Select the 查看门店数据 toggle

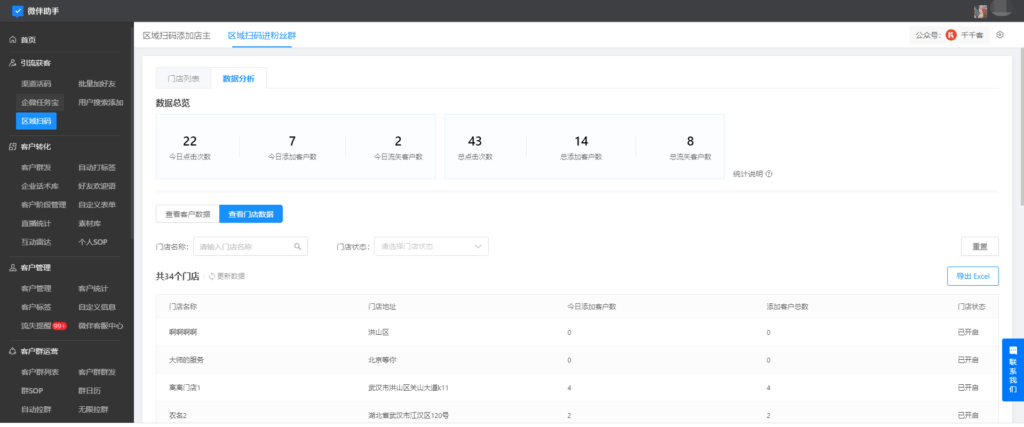(x=251, y=214)
